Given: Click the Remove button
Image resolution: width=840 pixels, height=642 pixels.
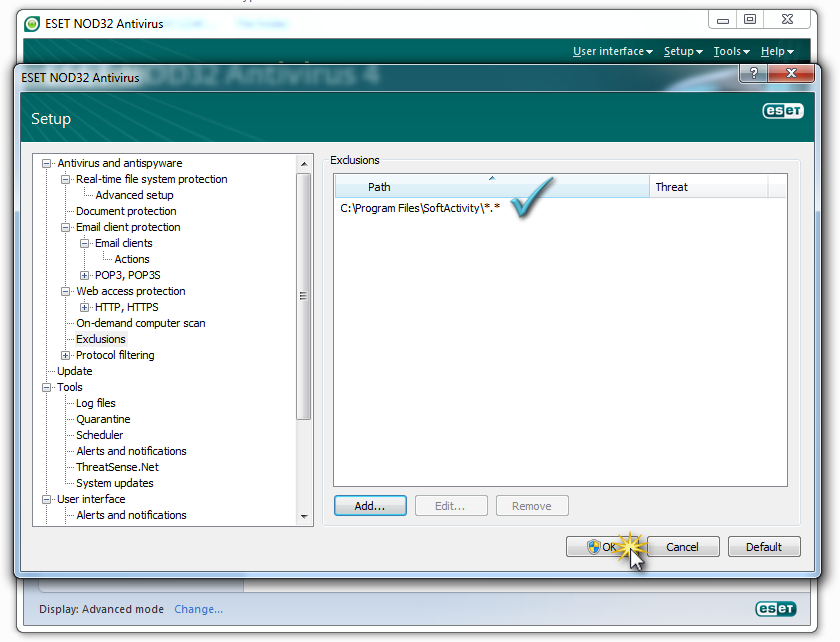Looking at the screenshot, I should pos(532,506).
